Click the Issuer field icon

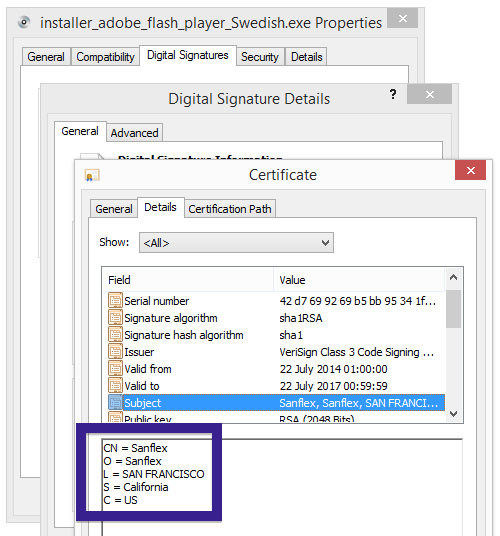(115, 352)
